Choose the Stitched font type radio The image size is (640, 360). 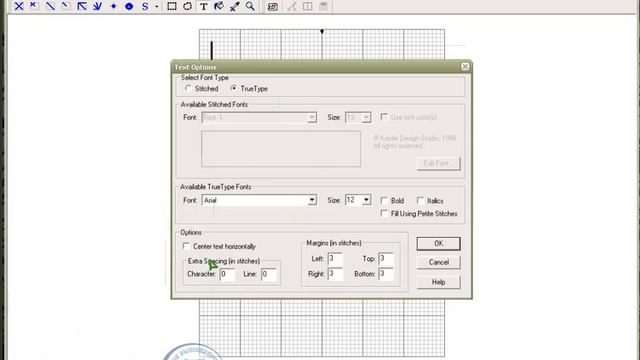click(188, 88)
